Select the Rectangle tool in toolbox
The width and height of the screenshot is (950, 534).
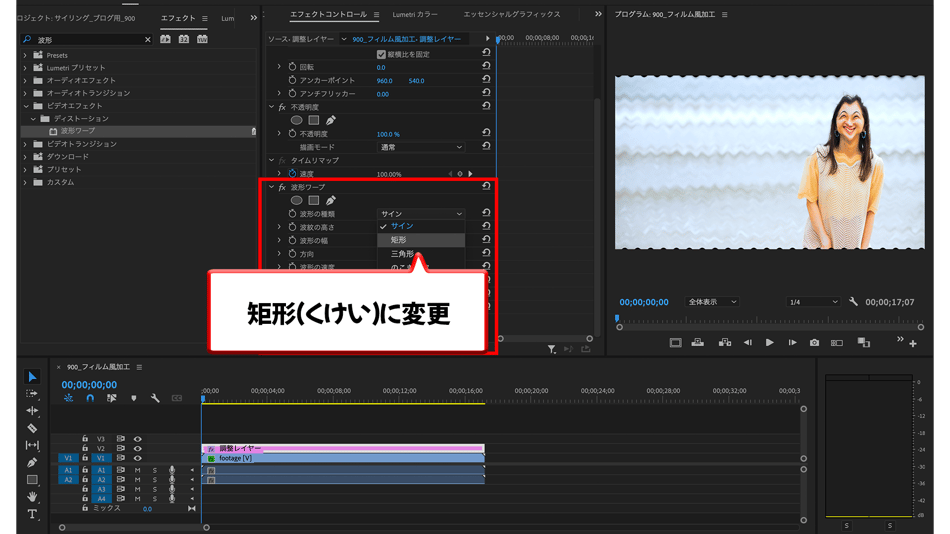click(x=32, y=479)
